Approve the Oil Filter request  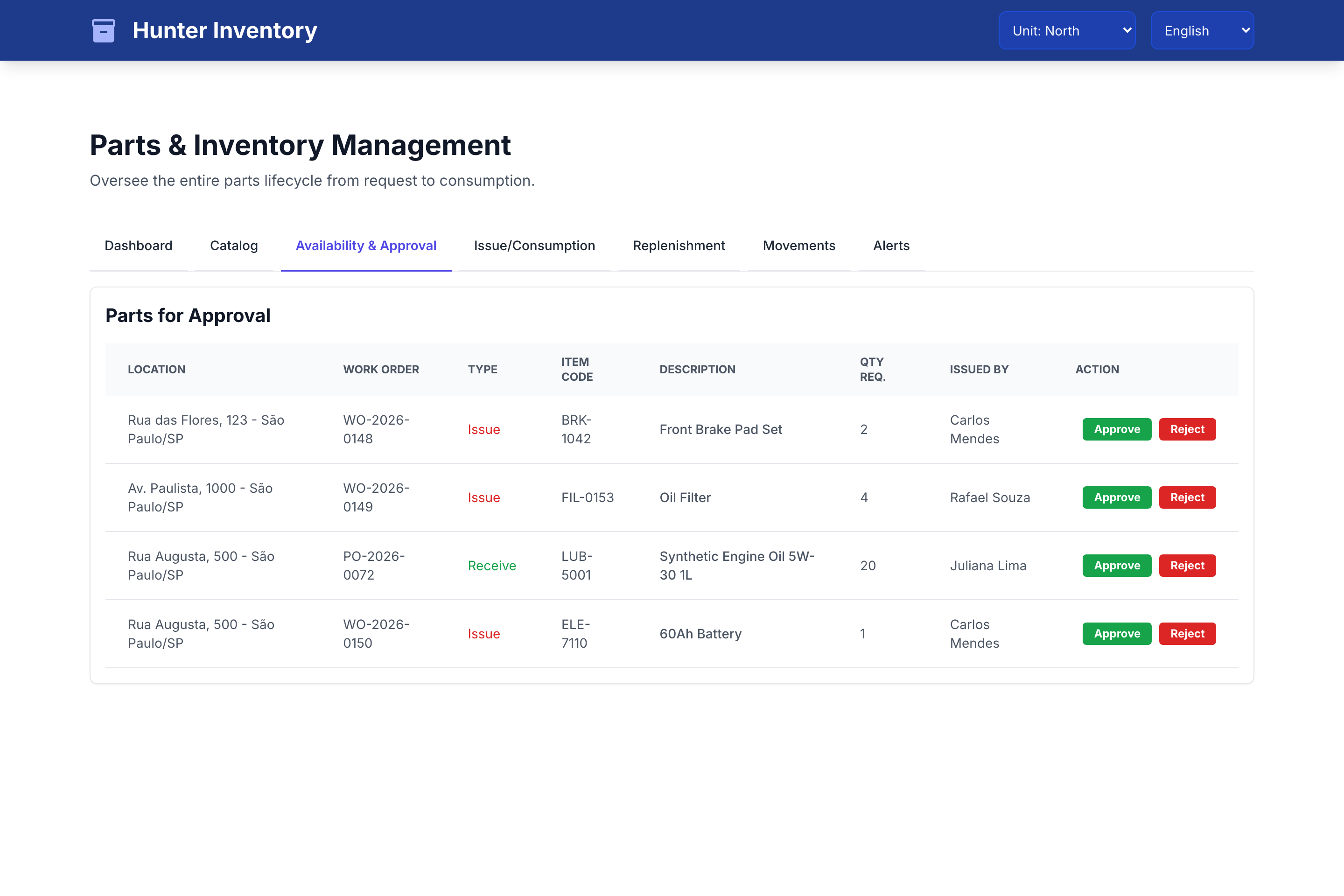point(1117,497)
